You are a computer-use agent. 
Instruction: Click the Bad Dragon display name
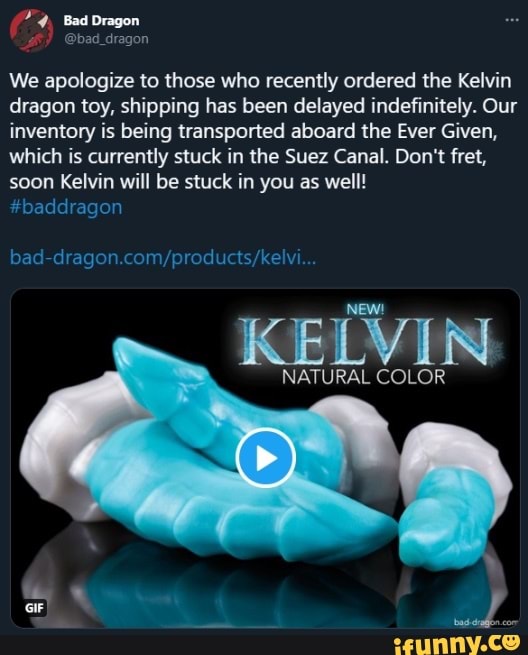click(102, 20)
